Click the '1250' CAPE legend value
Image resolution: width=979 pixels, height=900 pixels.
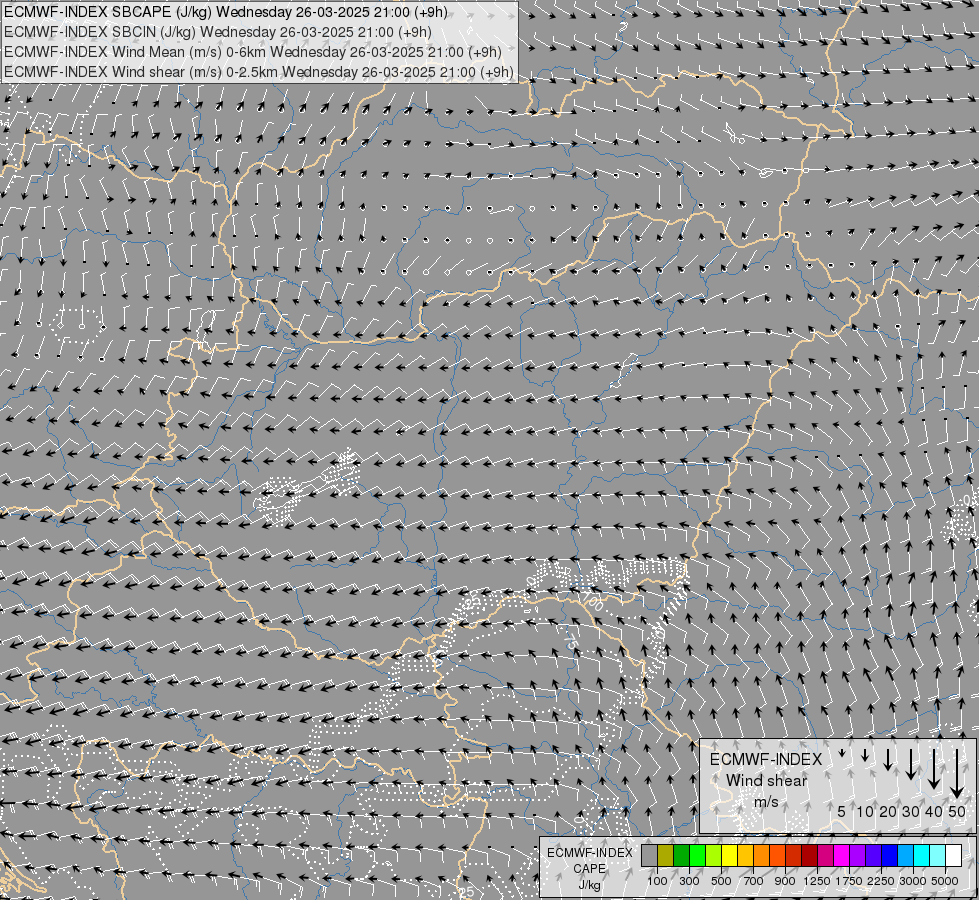pos(817,881)
